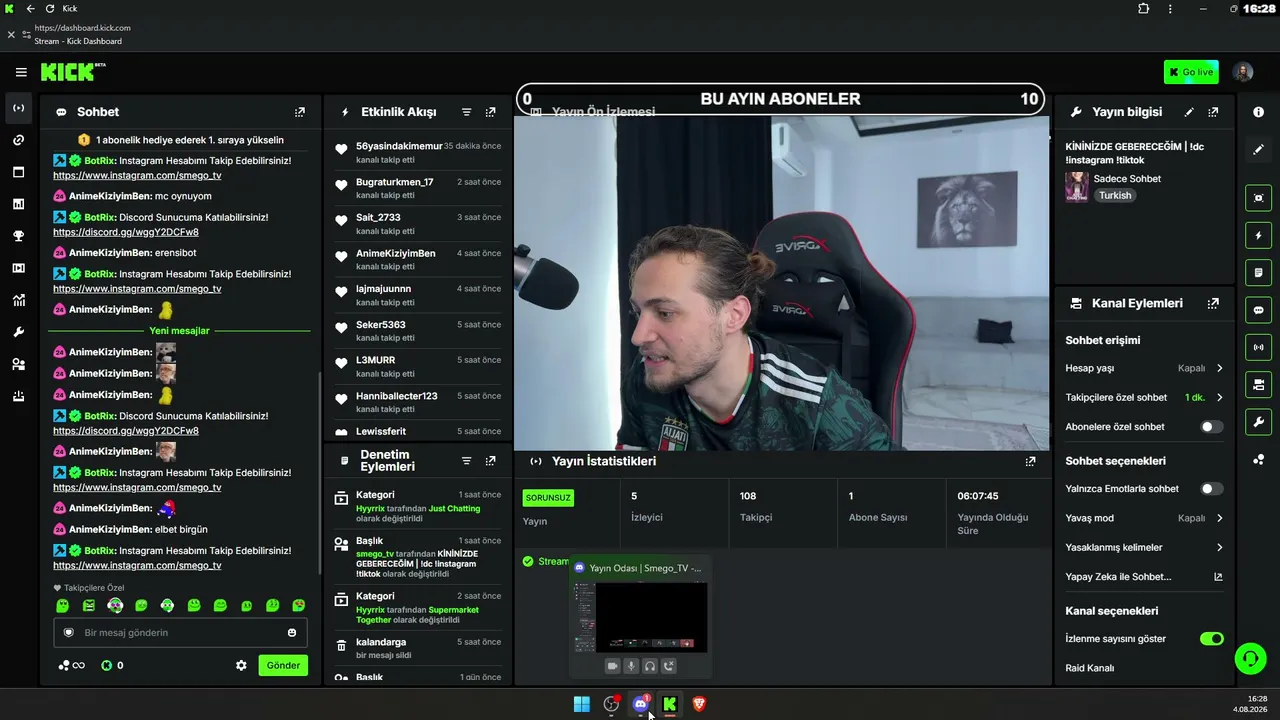This screenshot has height=720, width=1280.
Task: Open the hamburger navigation menu
Action: pos(21,72)
